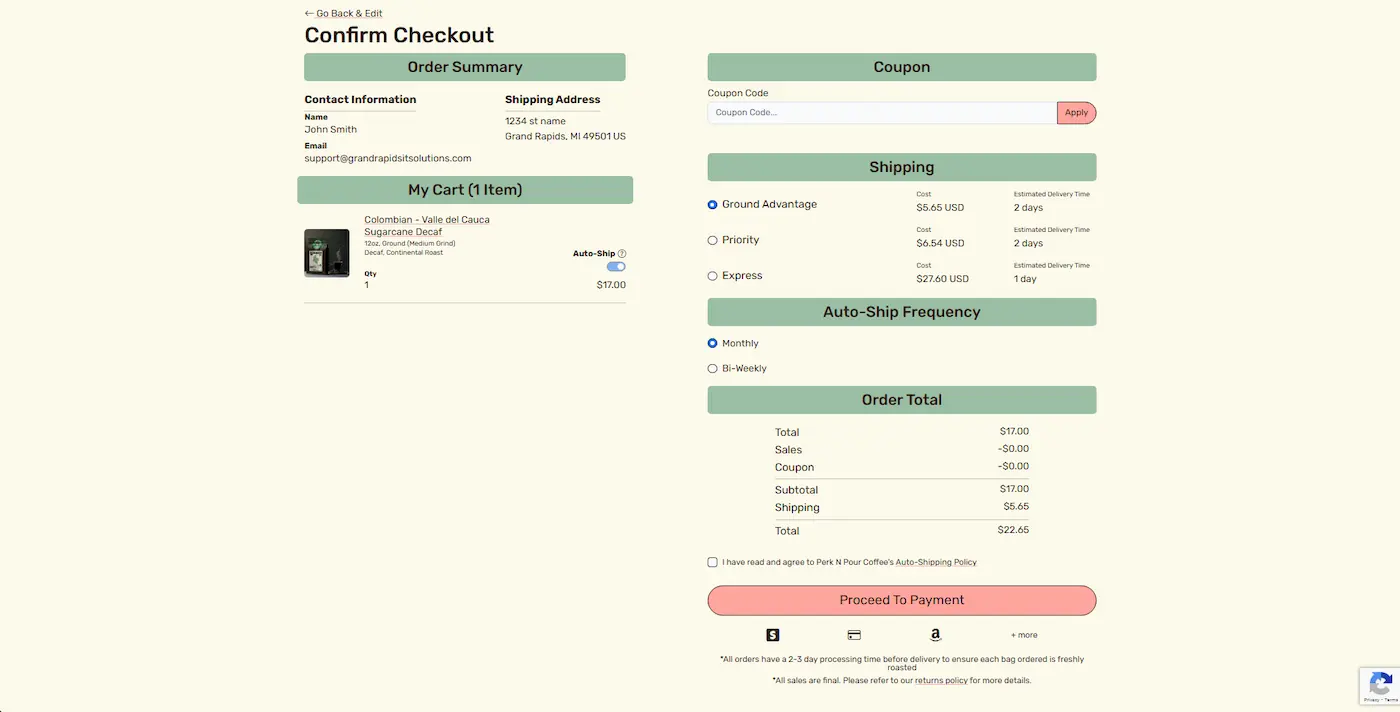Image resolution: width=1400 pixels, height=712 pixels.
Task: Click the reCAPTCHA badge icon
Action: pos(1380,685)
